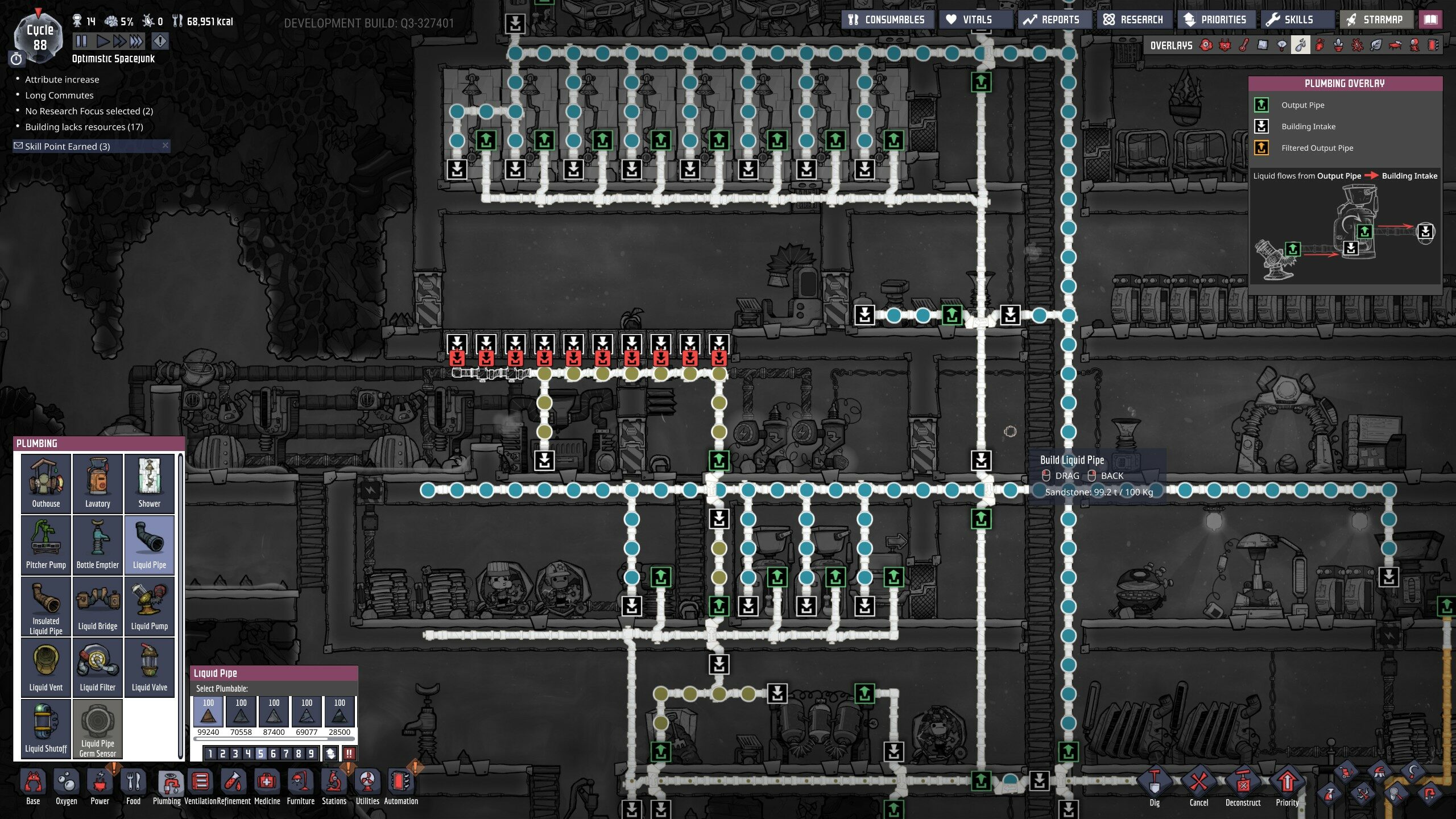Open the Base build category
The height and width of the screenshot is (819, 1456).
pos(33,787)
